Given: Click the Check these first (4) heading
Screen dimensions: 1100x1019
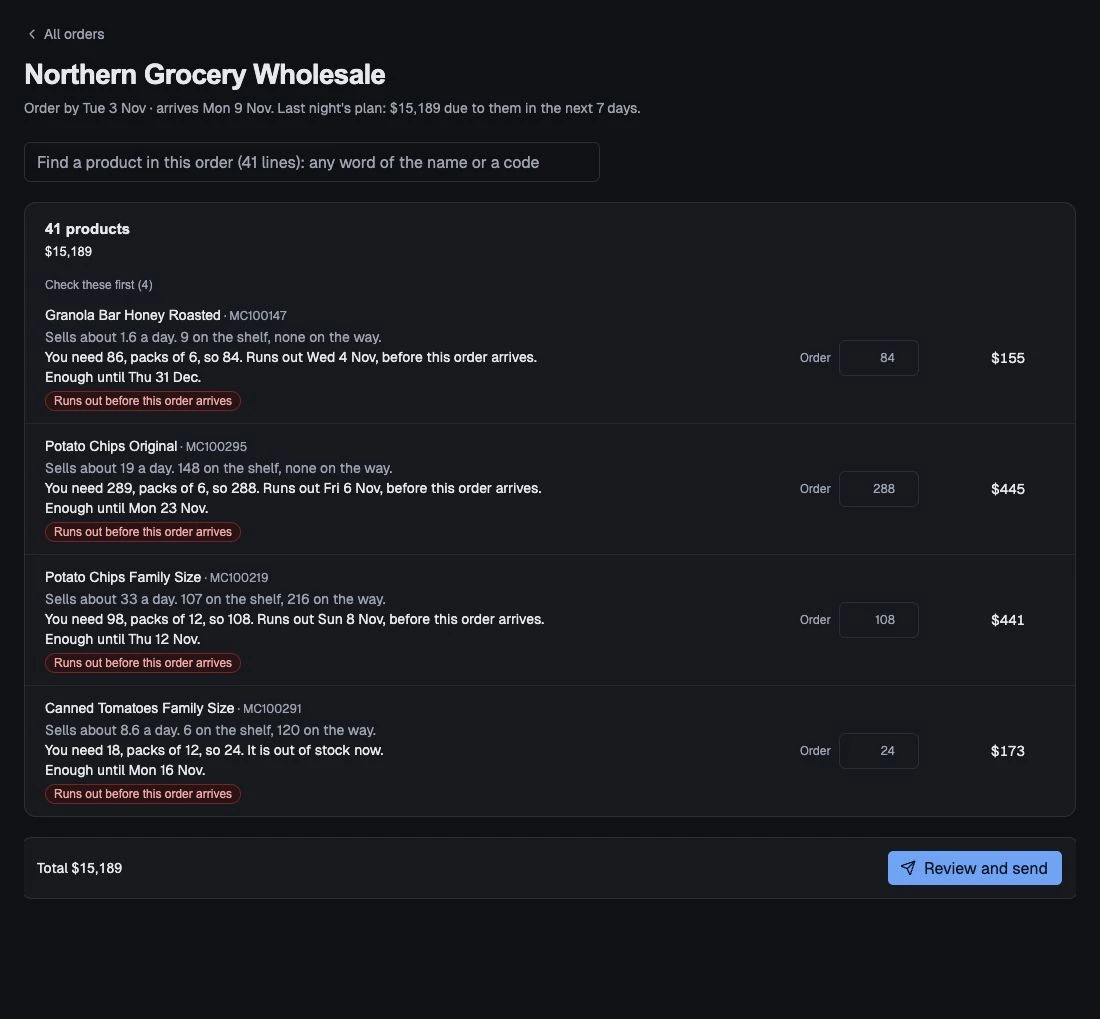Looking at the screenshot, I should [x=98, y=285].
